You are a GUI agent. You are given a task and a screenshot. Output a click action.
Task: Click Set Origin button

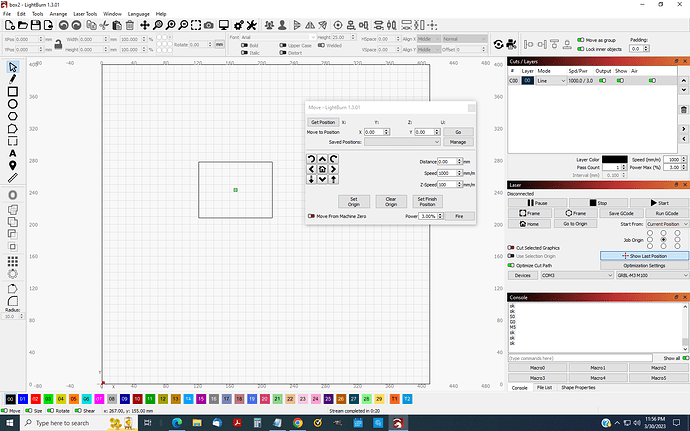[x=354, y=202]
